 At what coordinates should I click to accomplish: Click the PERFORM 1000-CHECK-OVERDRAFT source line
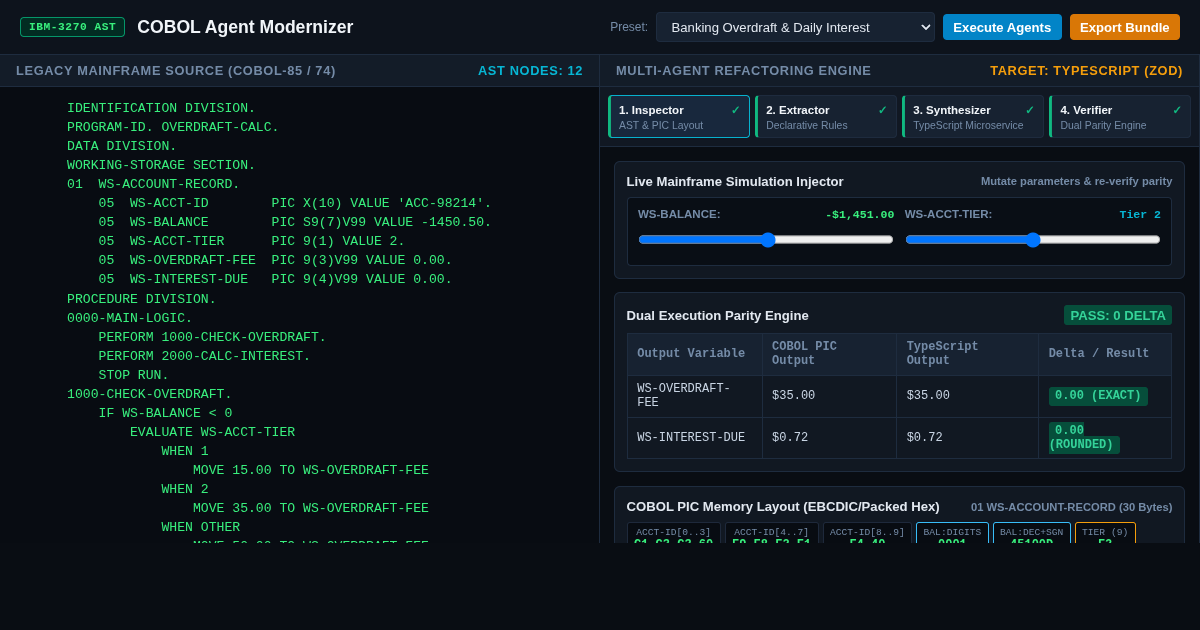pyautogui.click(x=212, y=337)
